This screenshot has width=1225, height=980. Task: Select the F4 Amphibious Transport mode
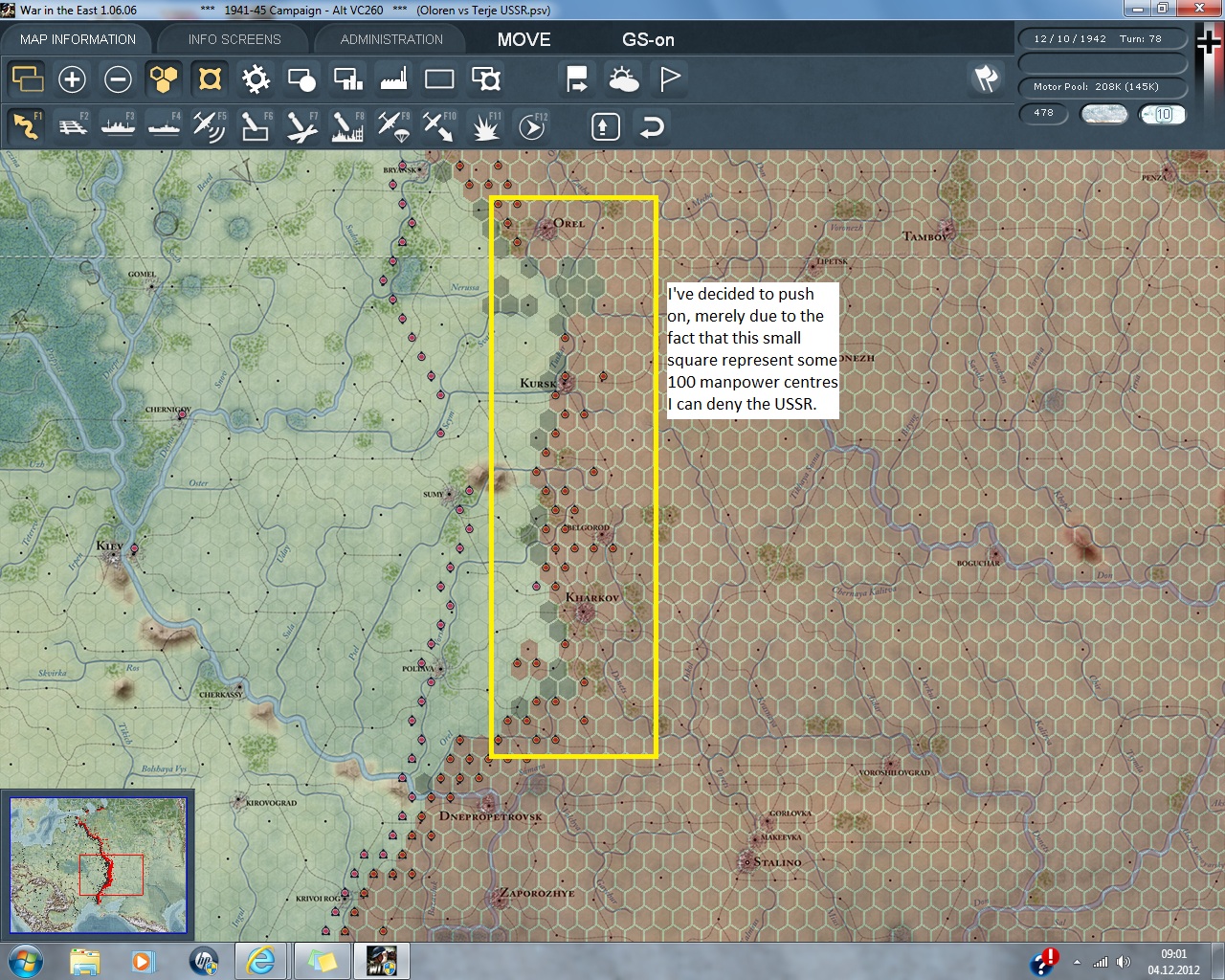click(x=165, y=126)
